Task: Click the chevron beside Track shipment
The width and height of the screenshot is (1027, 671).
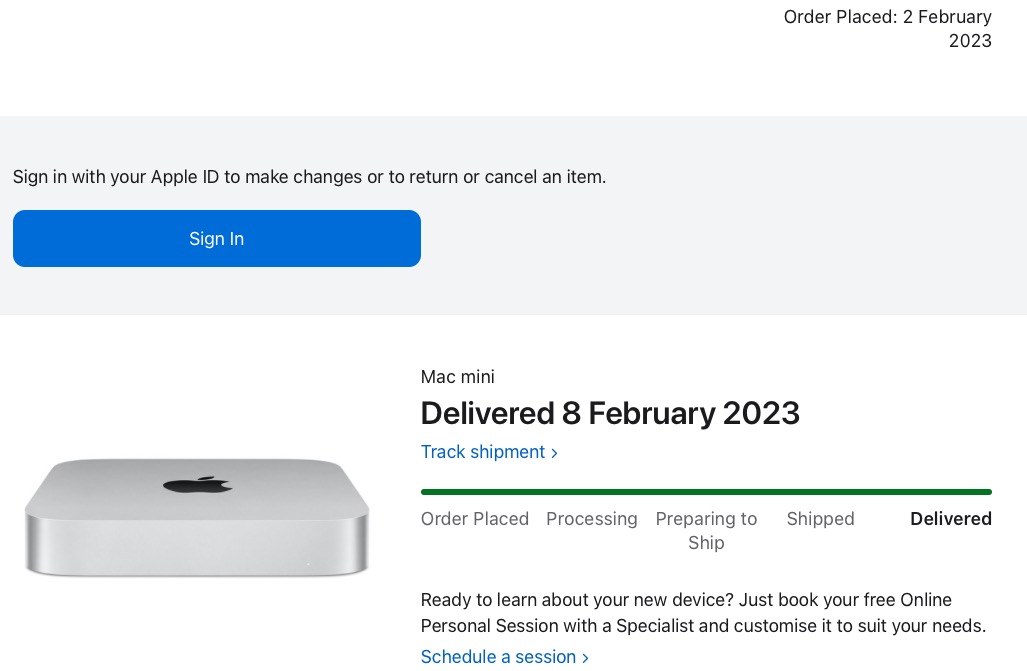Action: (554, 453)
